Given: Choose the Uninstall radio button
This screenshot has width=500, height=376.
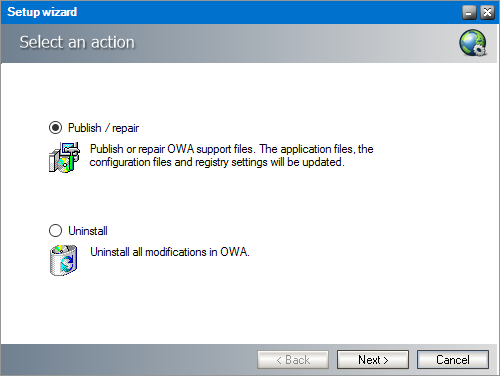Looking at the screenshot, I should point(55,231).
